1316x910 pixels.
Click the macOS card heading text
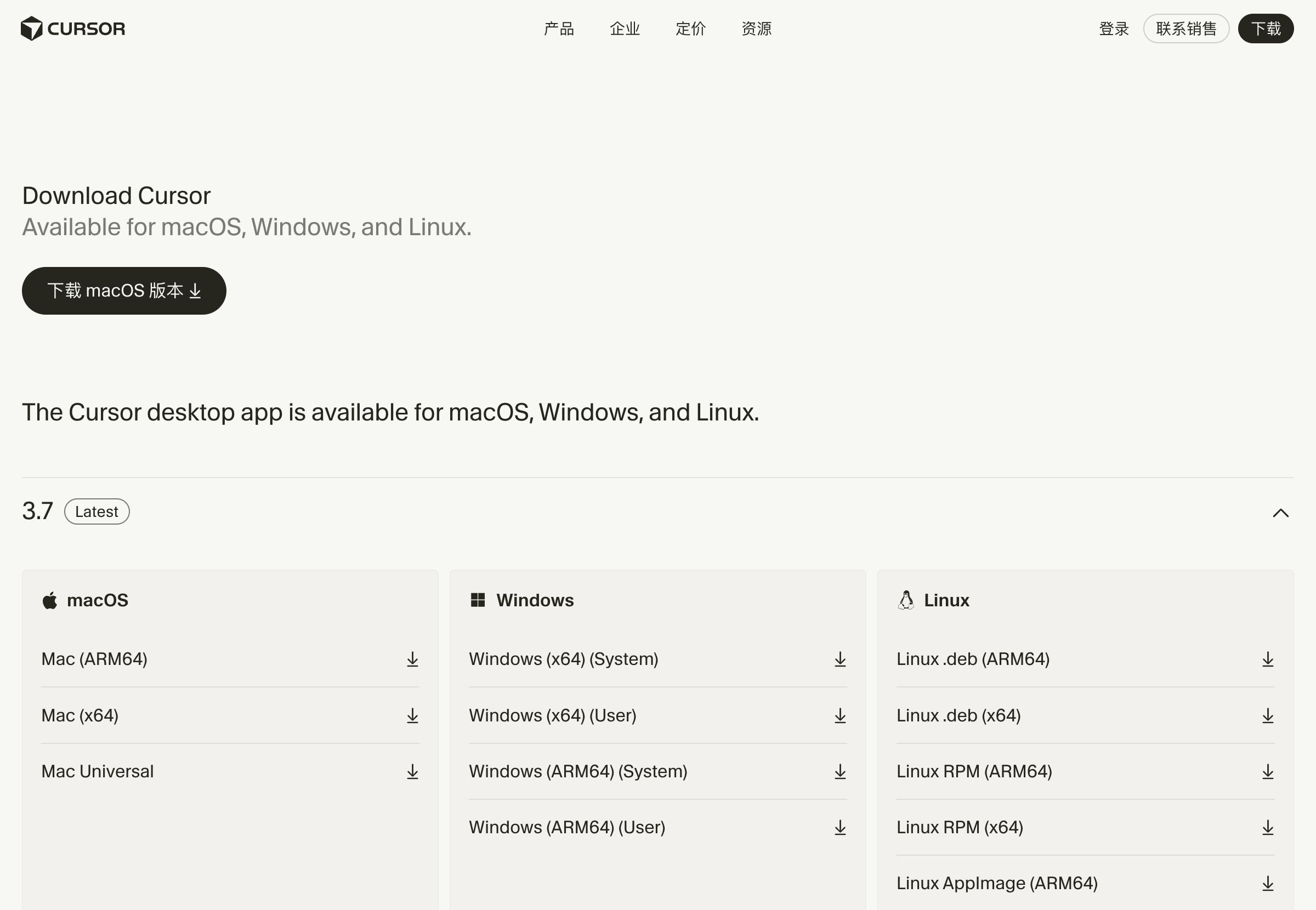point(98,600)
